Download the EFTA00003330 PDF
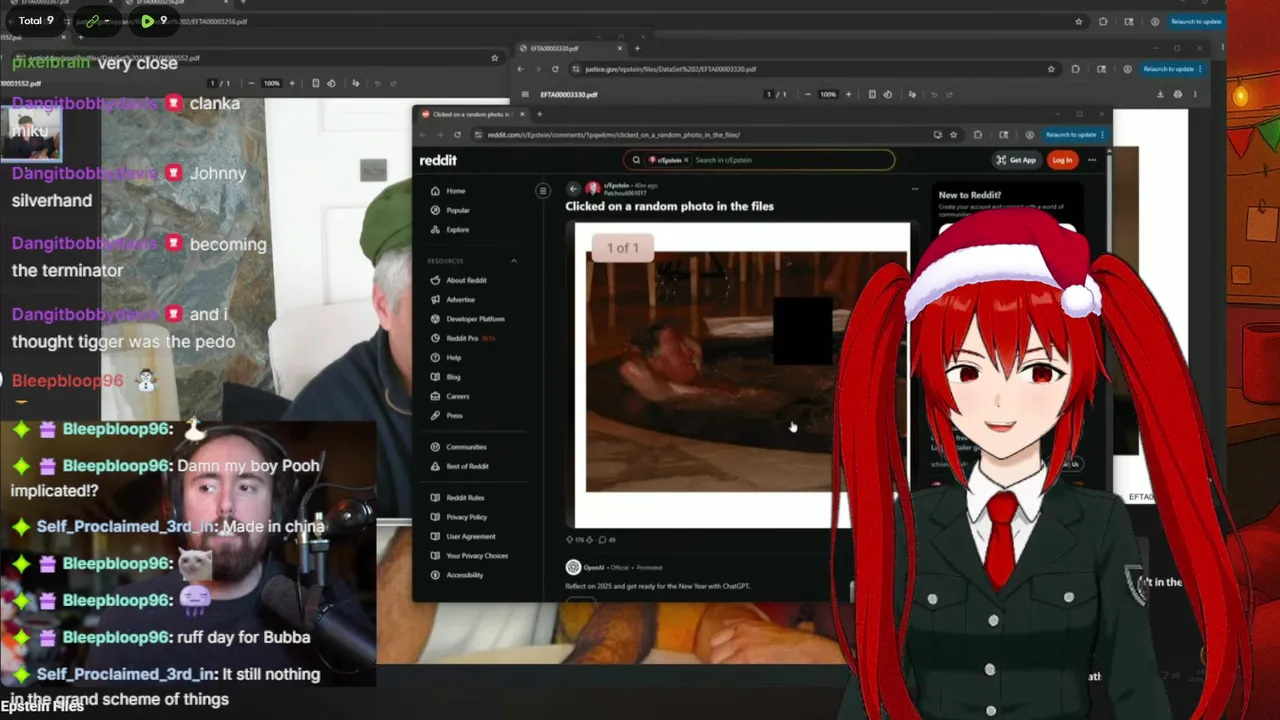This screenshot has width=1280, height=720. 1160,95
